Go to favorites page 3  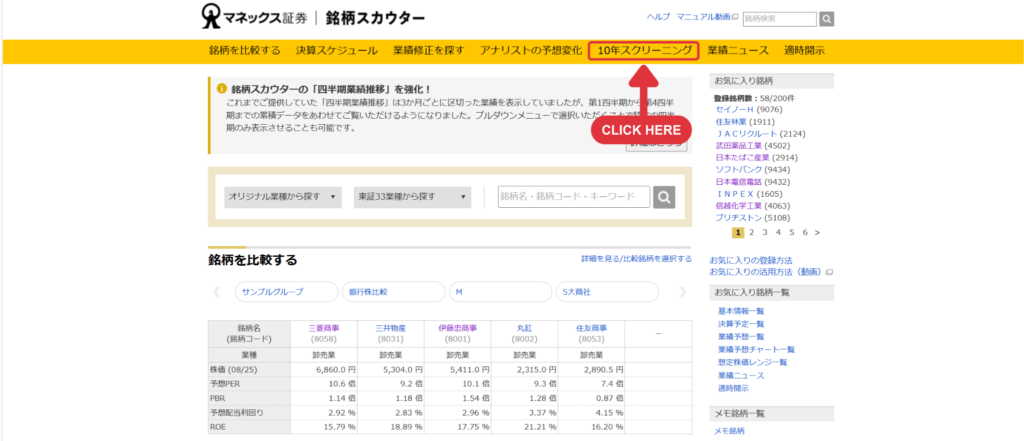coord(765,232)
